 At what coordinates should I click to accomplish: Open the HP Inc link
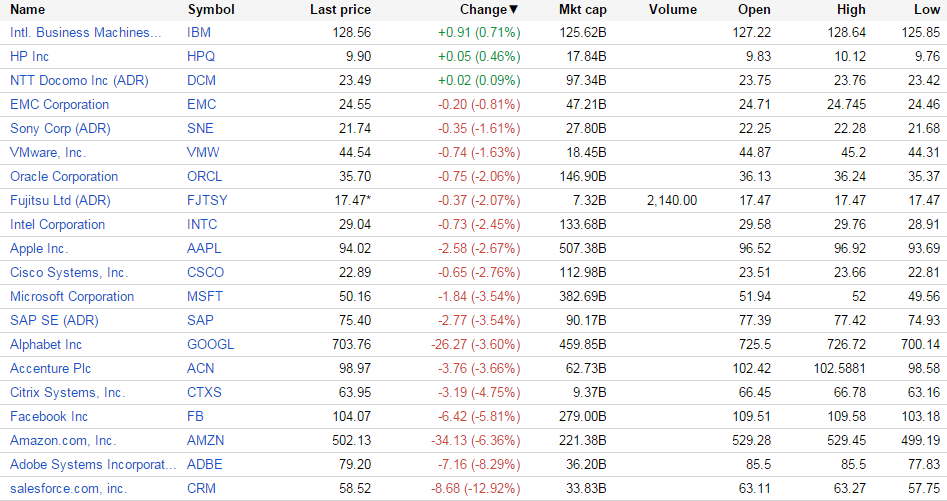point(29,56)
